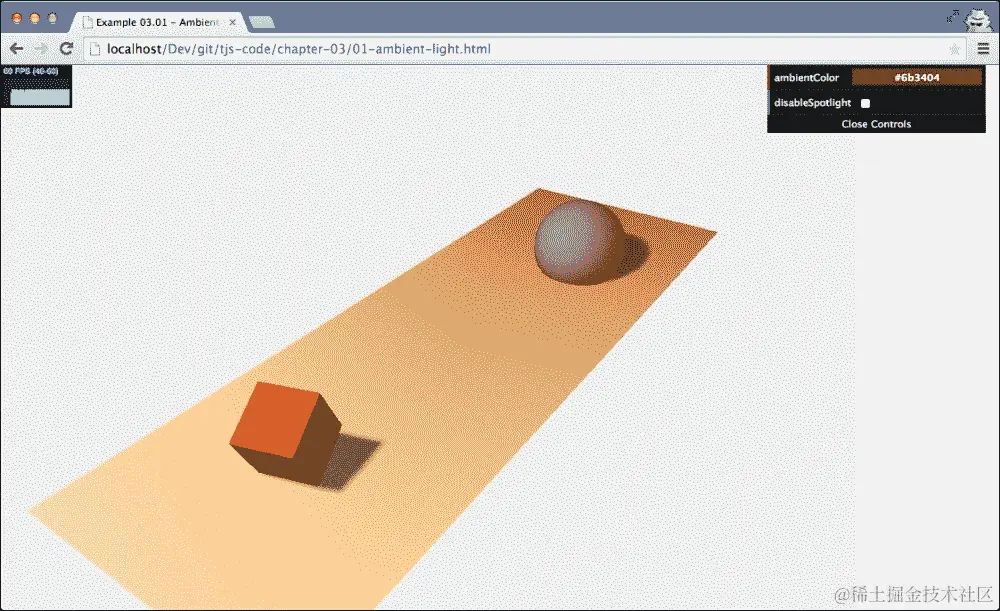Click the orange cube in the scene
Screen dimensions: 1000x611
coord(284,434)
